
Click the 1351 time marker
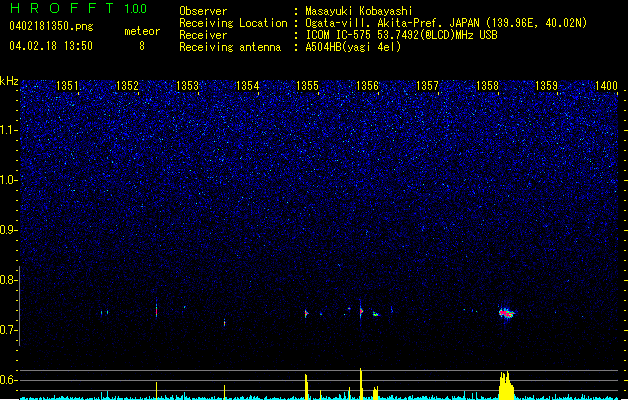(x=67, y=86)
